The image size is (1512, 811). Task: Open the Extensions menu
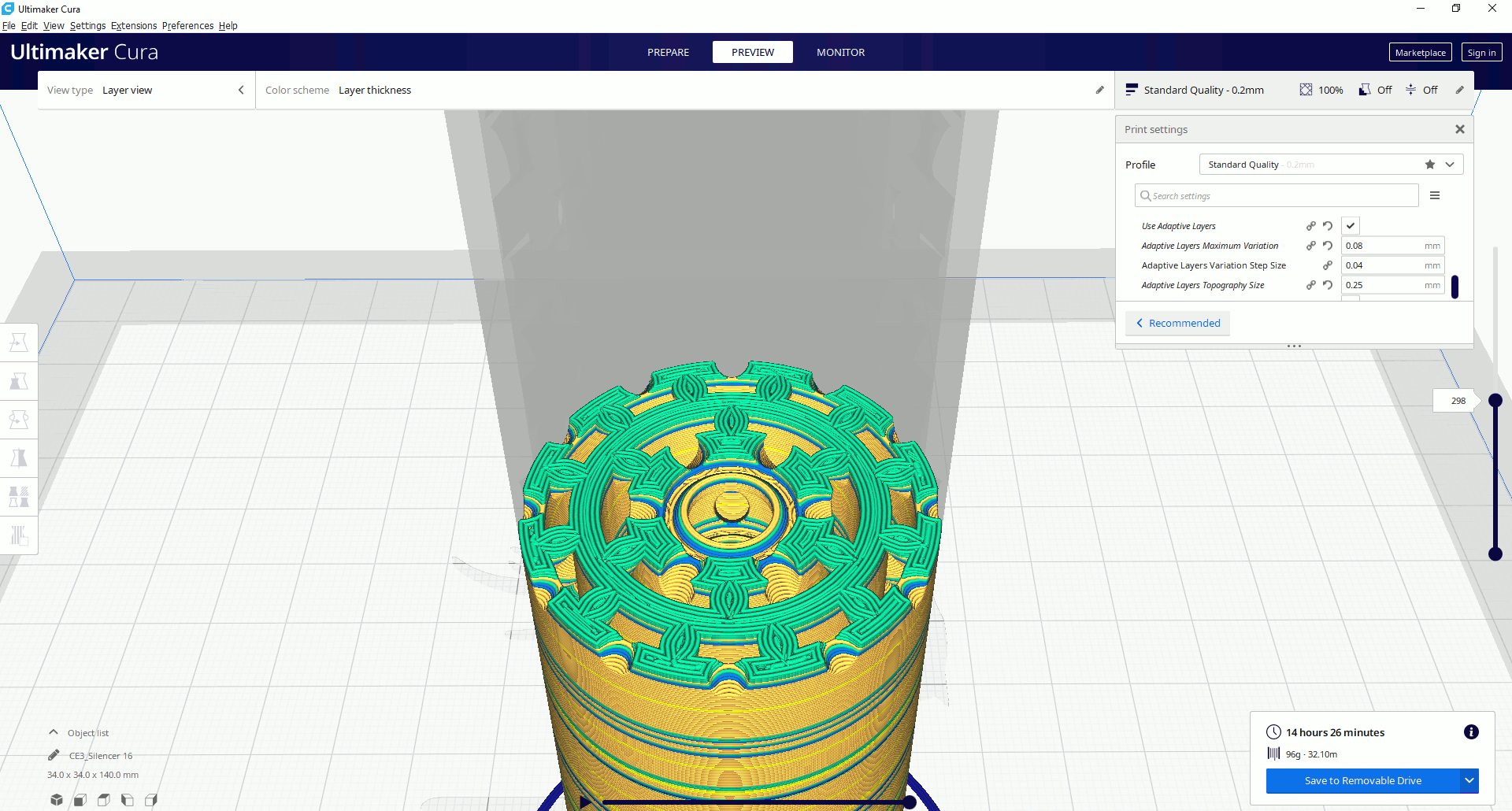pos(134,25)
